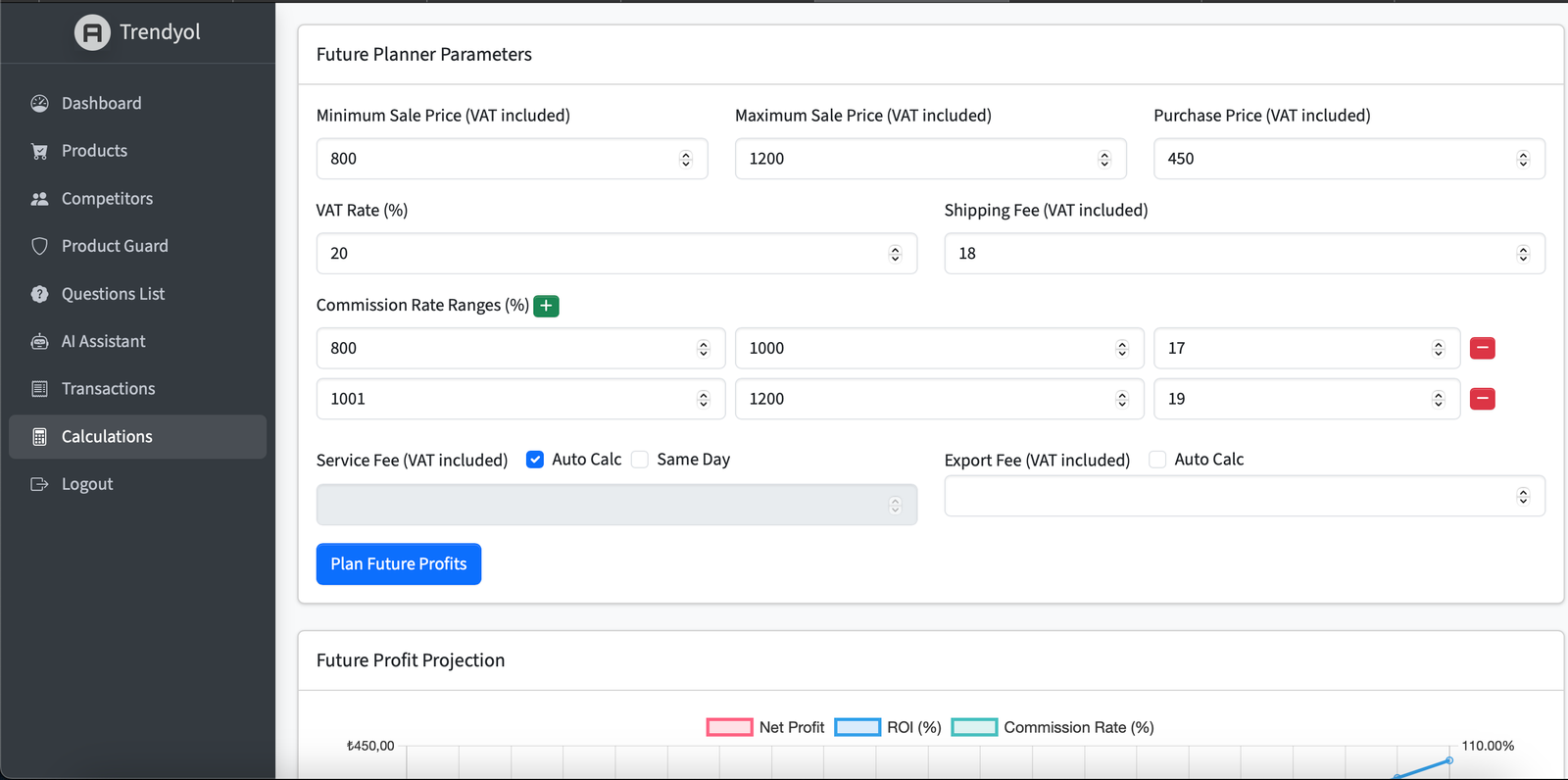Add a commission rate range with green plus
Viewport: 1568px width, 780px height.
tap(546, 306)
